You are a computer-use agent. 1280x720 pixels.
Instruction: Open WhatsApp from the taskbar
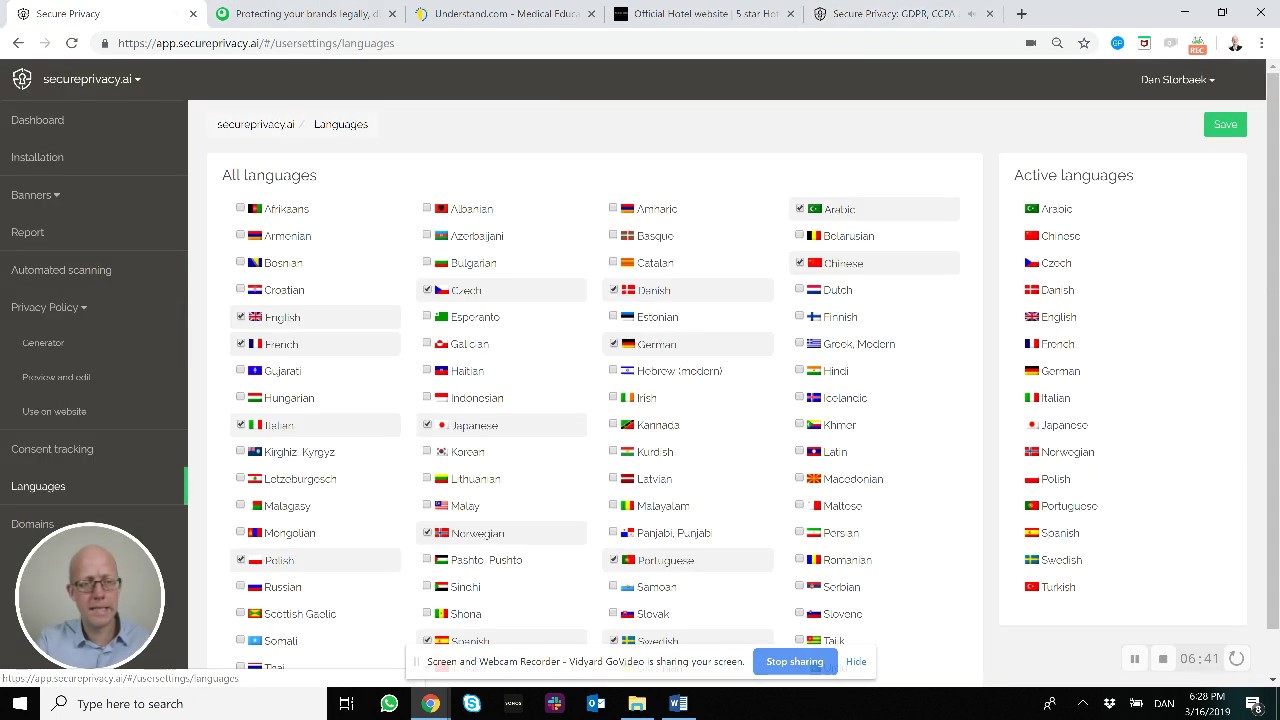point(389,704)
